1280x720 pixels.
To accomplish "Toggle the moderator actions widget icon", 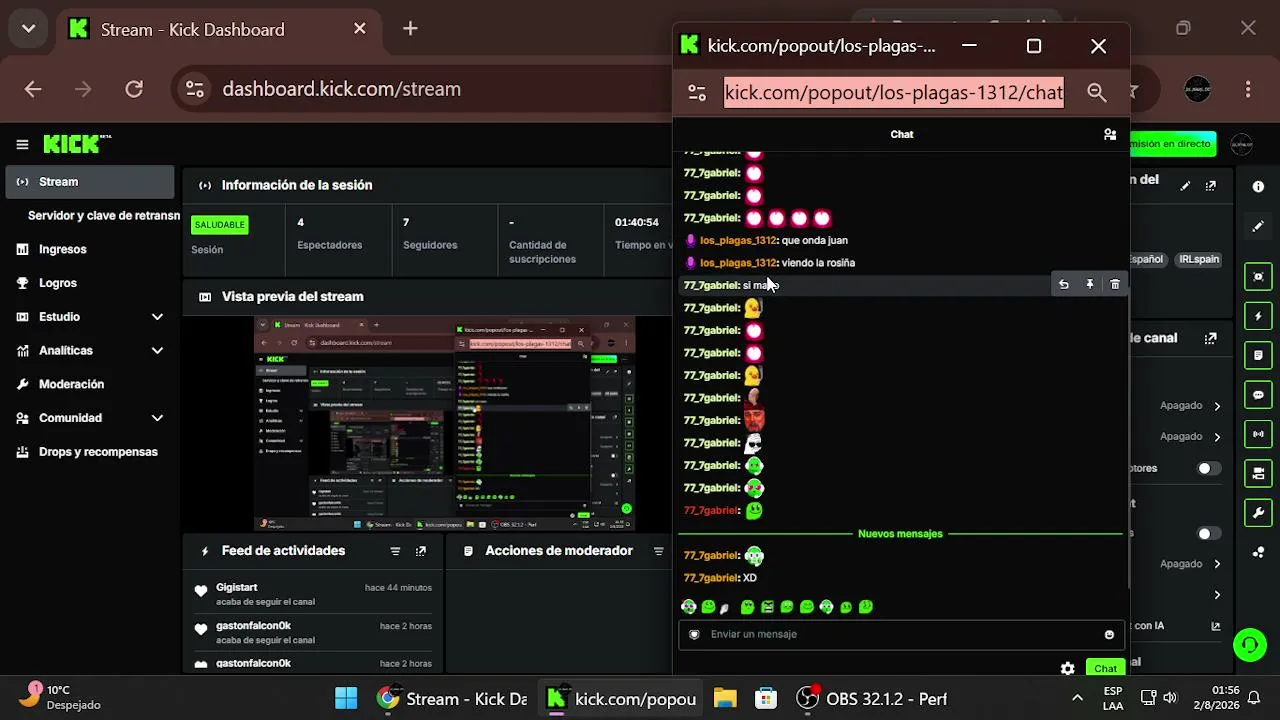I will coord(1258,355).
